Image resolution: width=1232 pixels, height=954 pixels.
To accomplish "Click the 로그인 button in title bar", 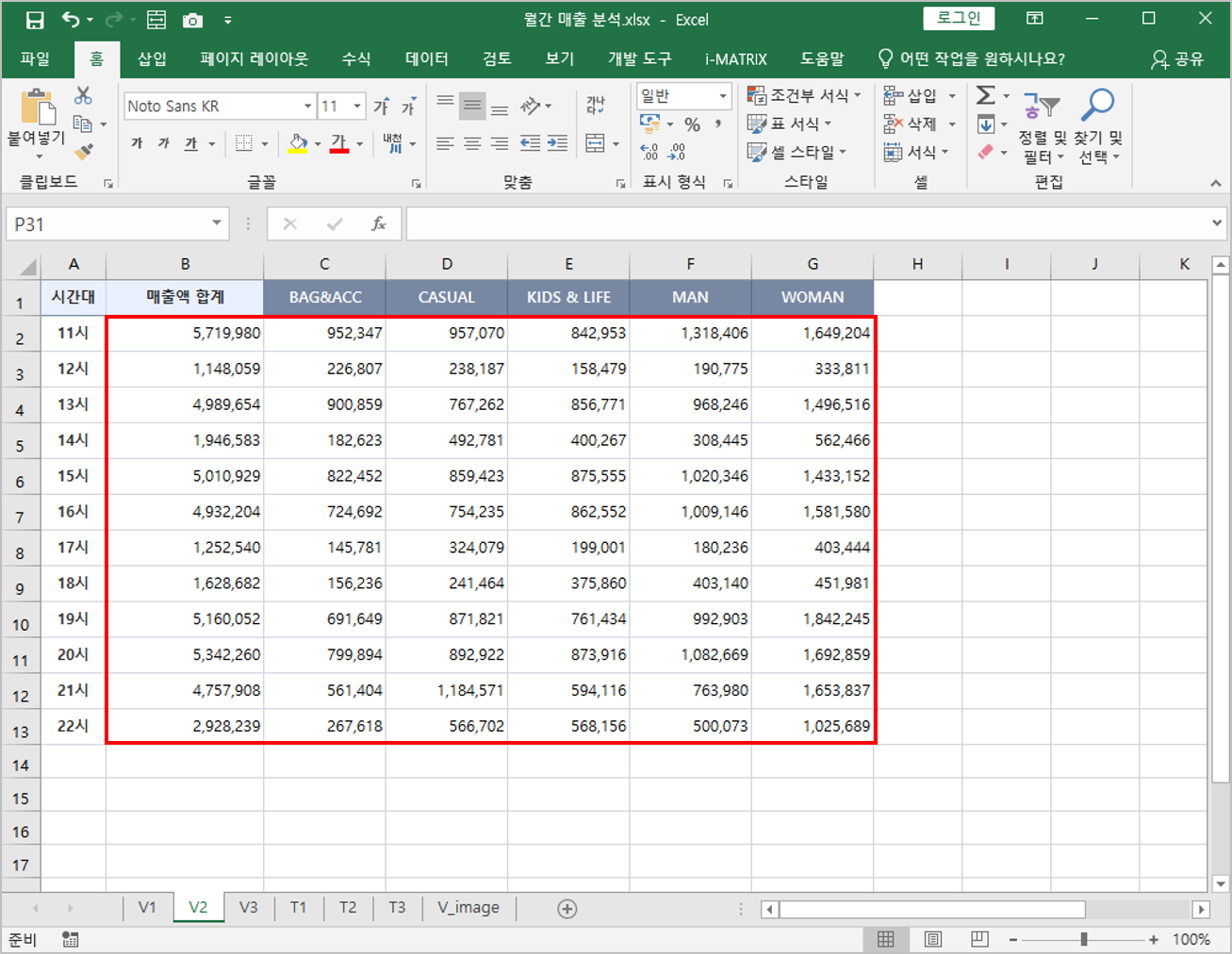I will click(x=959, y=18).
